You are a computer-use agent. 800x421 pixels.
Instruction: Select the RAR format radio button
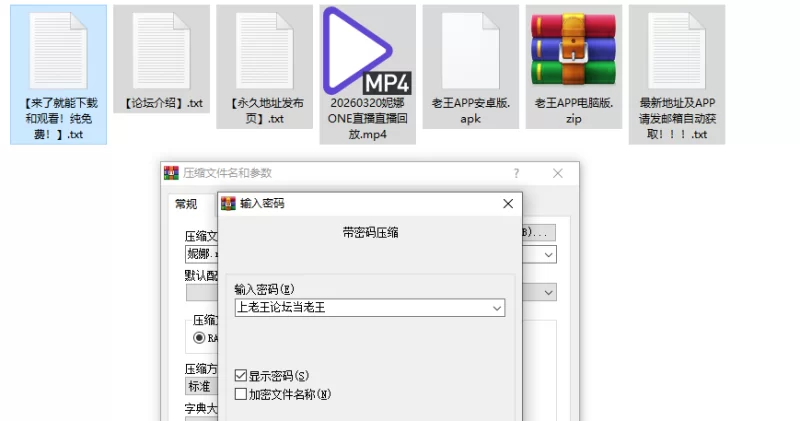(x=199, y=338)
